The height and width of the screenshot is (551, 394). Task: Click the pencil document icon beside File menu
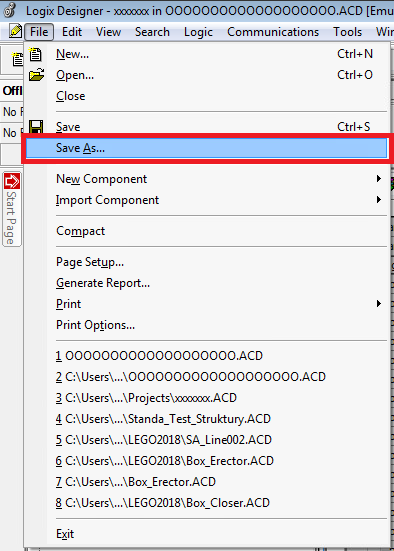click(x=15, y=32)
